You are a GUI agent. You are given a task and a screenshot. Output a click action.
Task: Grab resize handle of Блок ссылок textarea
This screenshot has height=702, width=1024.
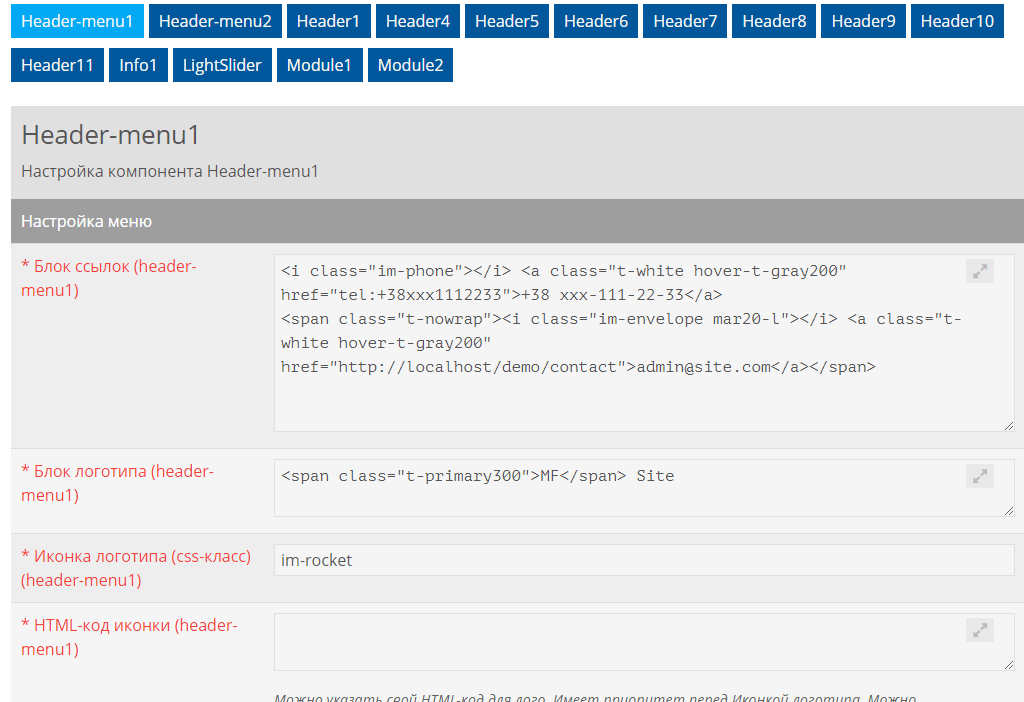[x=1009, y=426]
